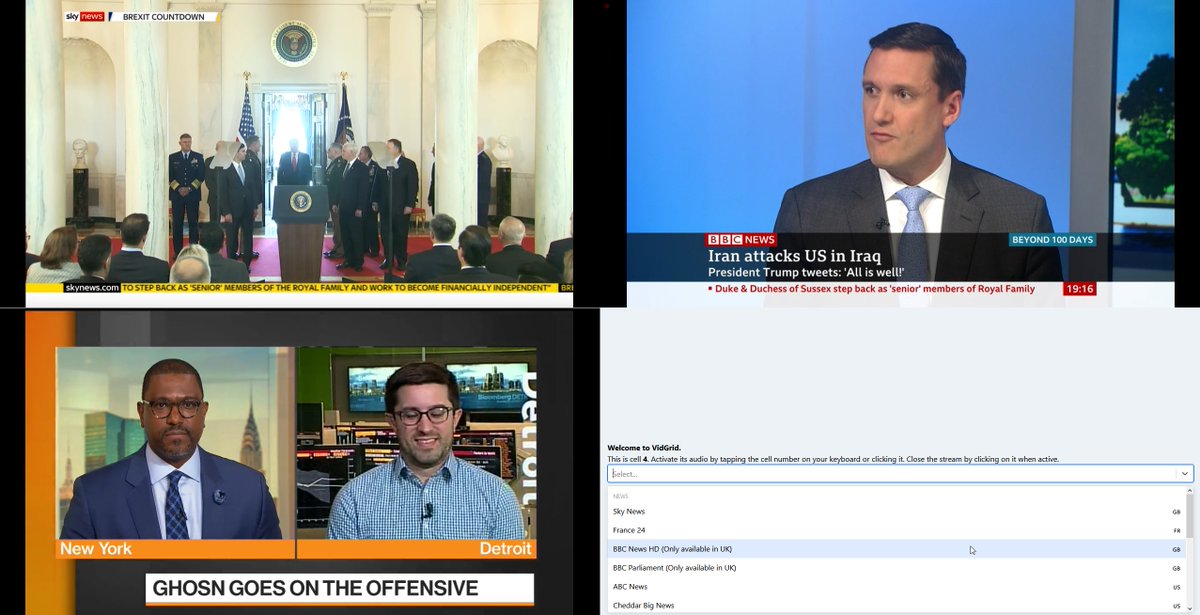Choose ABC News from the list
The height and width of the screenshot is (615, 1200).
click(x=896, y=587)
